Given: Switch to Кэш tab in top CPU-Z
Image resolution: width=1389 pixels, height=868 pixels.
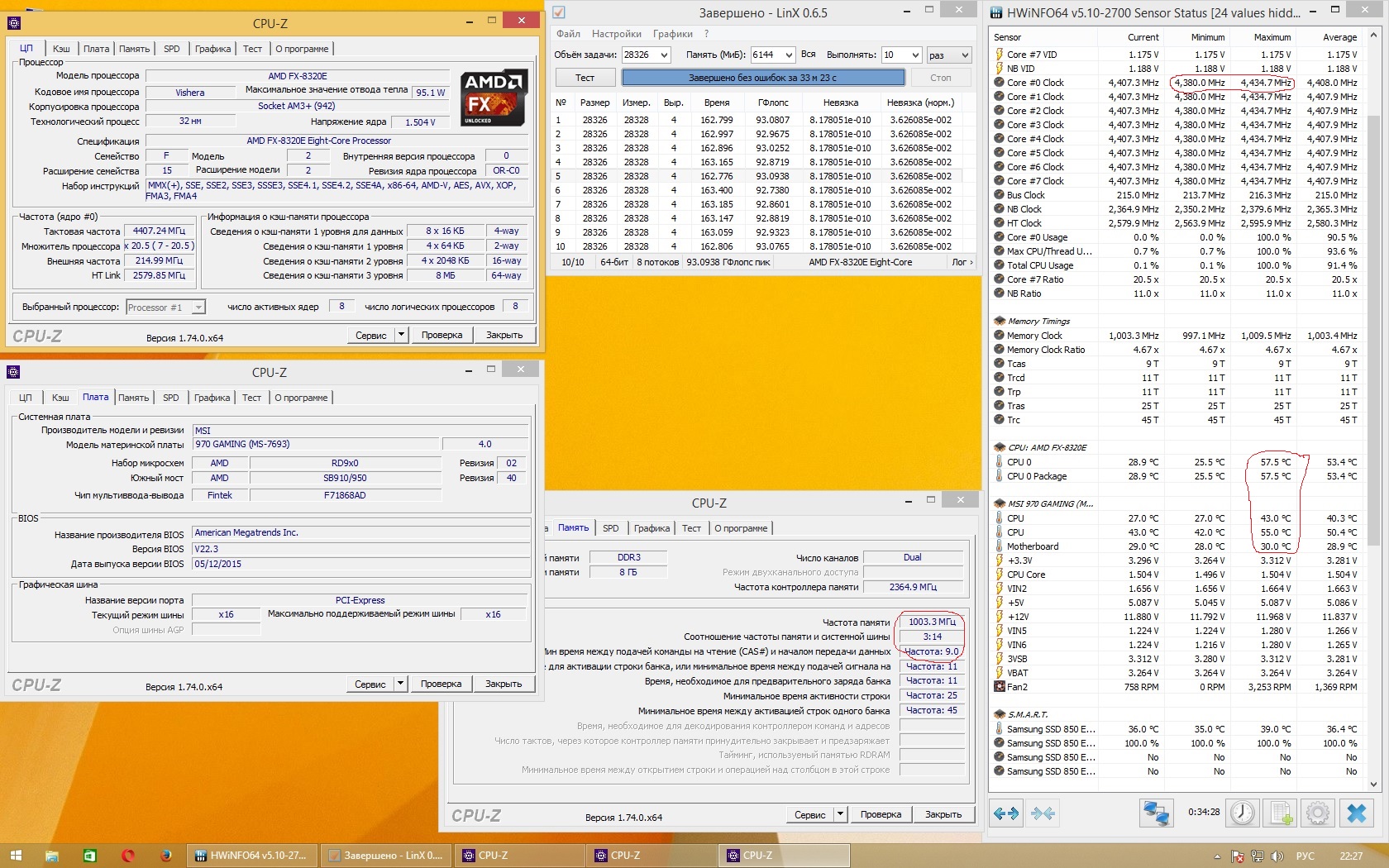Looking at the screenshot, I should [61, 49].
